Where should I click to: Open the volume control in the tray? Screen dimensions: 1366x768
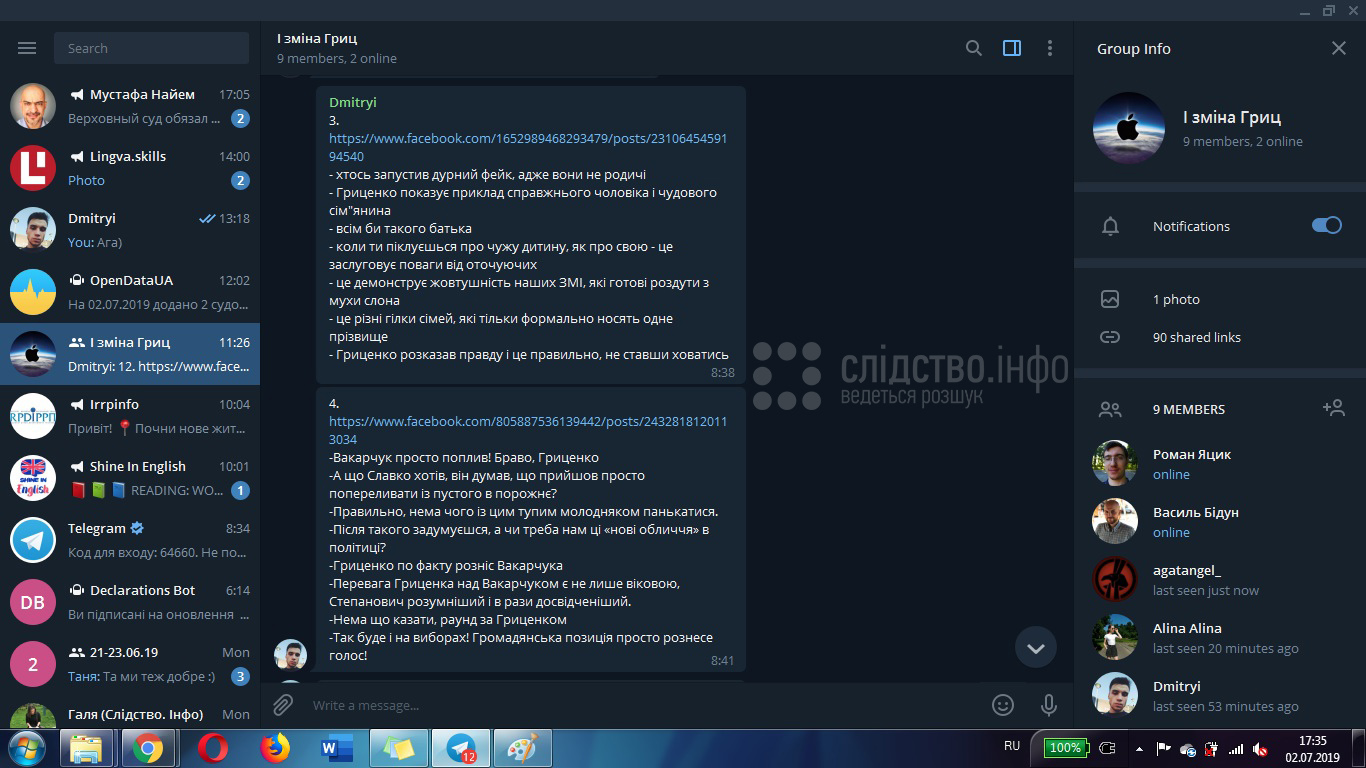click(1260, 748)
